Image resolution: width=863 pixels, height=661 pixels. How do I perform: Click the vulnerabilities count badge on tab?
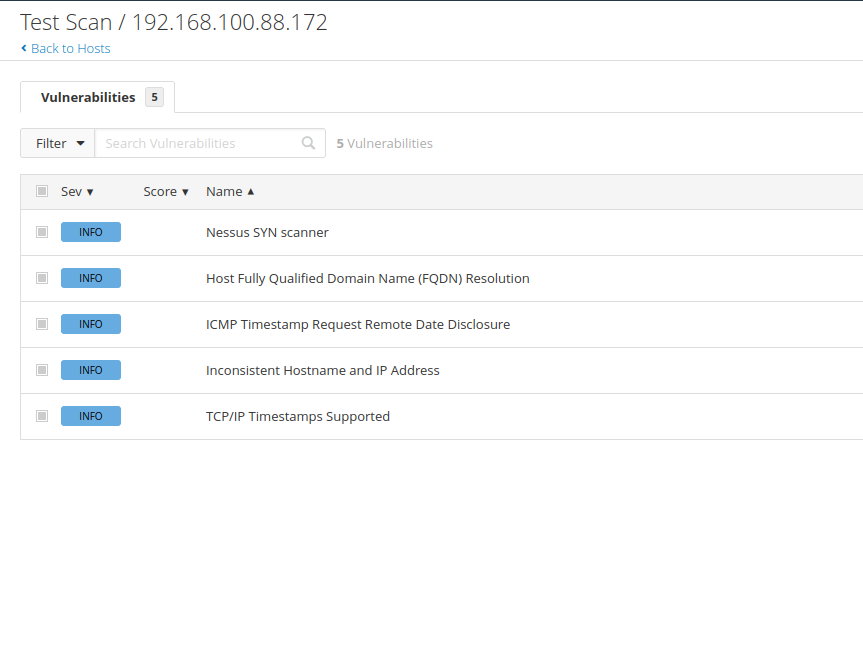pos(154,97)
